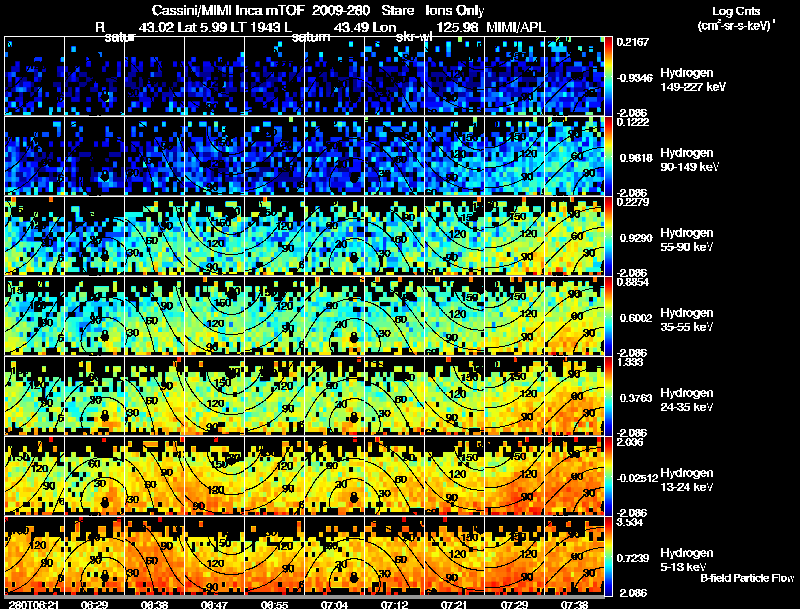Click the color scale value 0.9290
The height and width of the screenshot is (609, 800).
[636, 238]
